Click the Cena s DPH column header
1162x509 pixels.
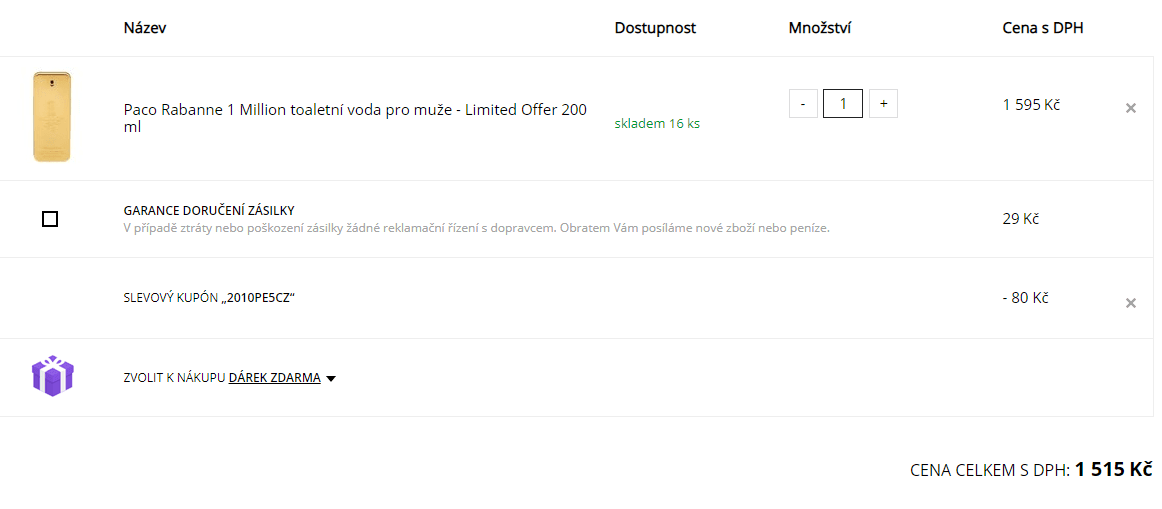1043,28
